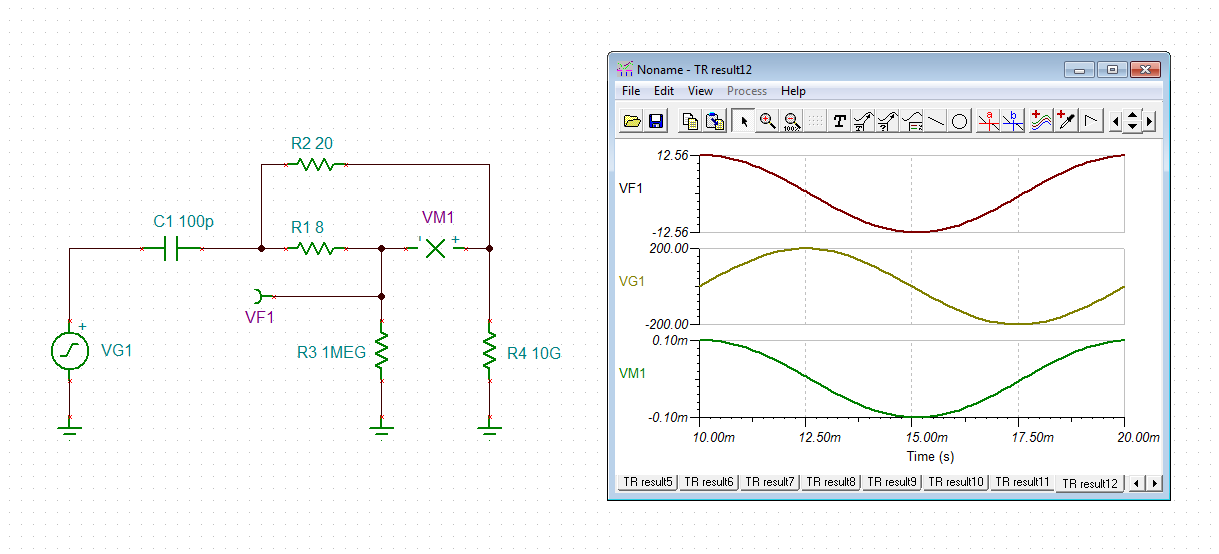
Task: Click the 200.00 axis value
Action: (669, 248)
